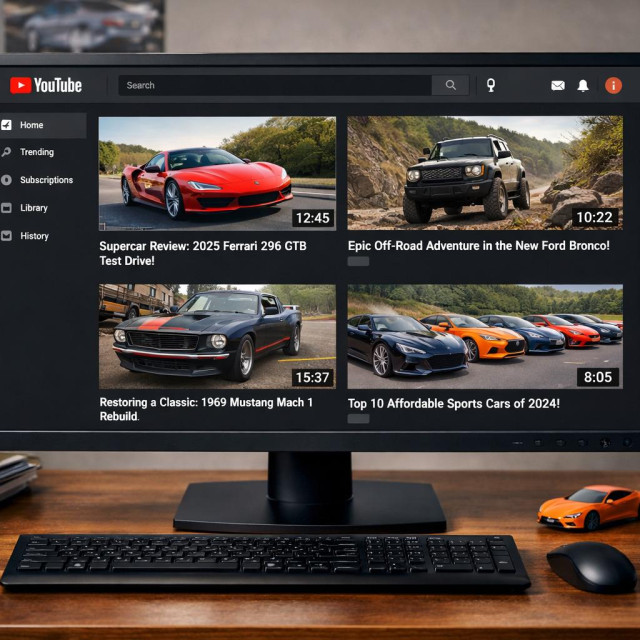Open 'Supercar Review: 2025 Ferrari 296 GTB' title

pyautogui.click(x=203, y=253)
